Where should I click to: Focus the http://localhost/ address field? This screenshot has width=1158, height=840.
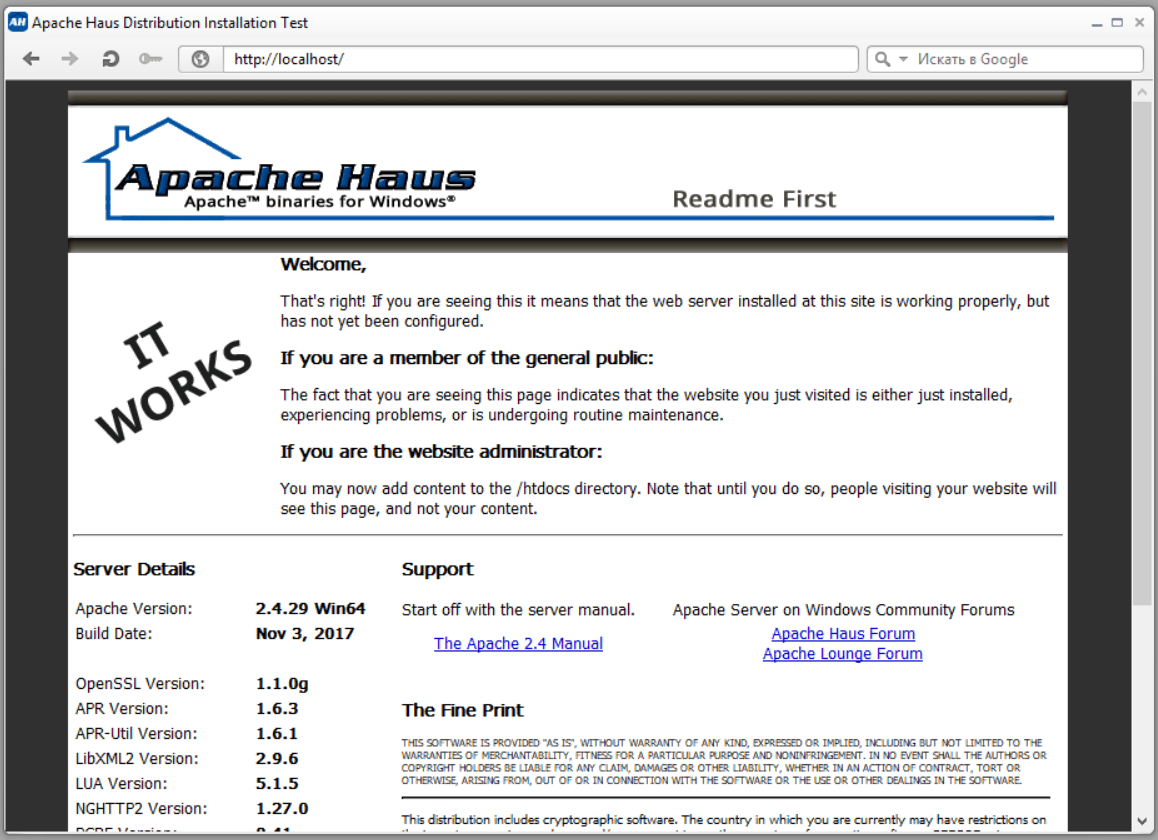(541, 59)
